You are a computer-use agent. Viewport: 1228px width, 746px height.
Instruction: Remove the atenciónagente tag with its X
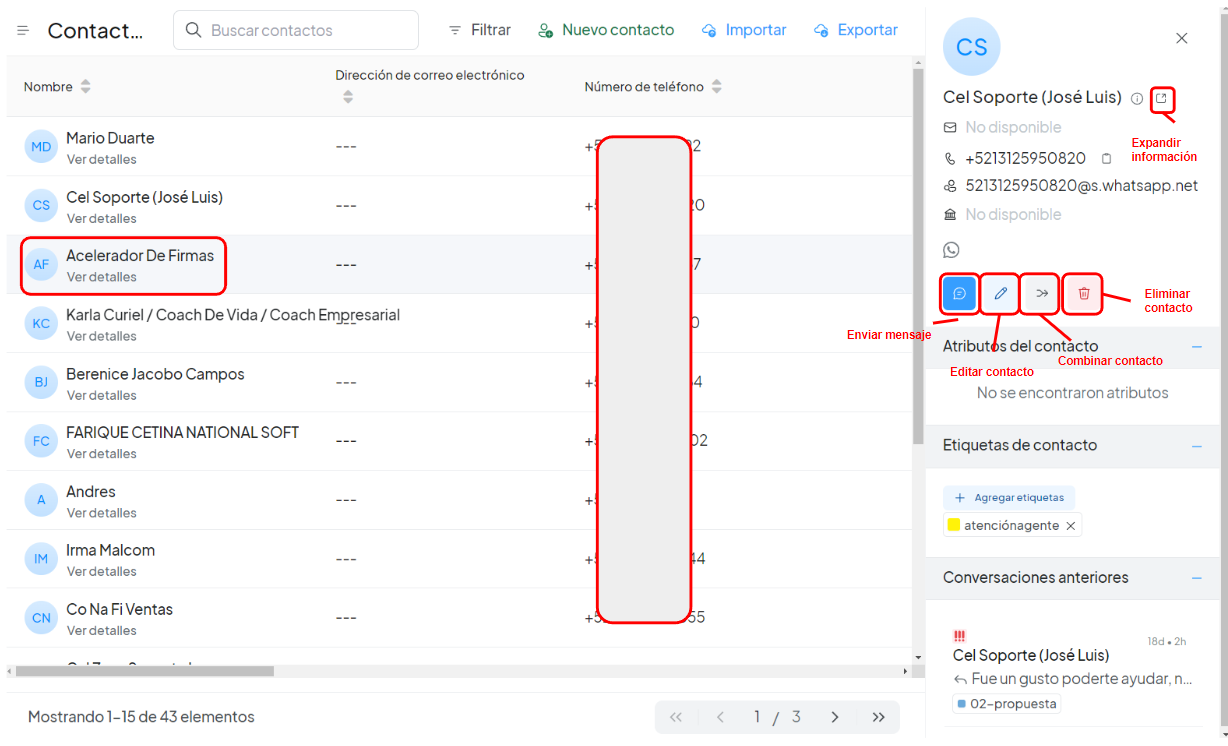pos(1070,526)
